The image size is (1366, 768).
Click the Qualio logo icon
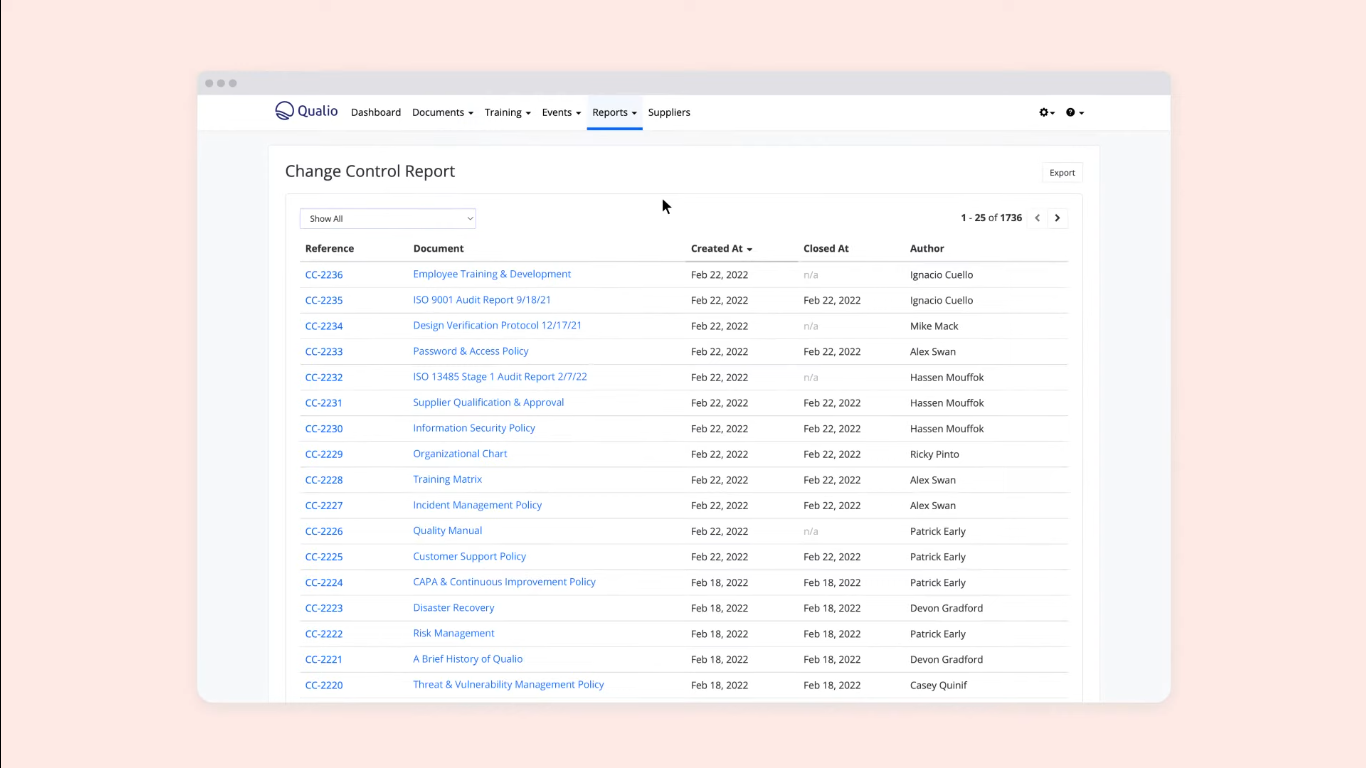click(285, 111)
